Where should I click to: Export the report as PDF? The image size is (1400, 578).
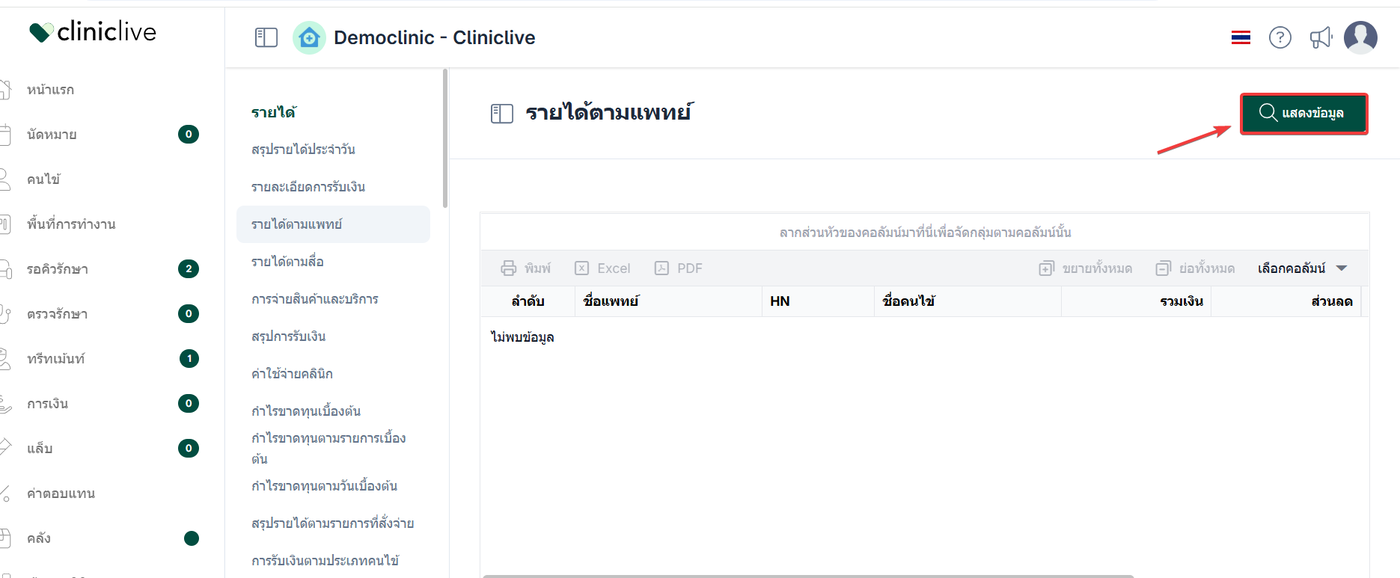tap(678, 268)
